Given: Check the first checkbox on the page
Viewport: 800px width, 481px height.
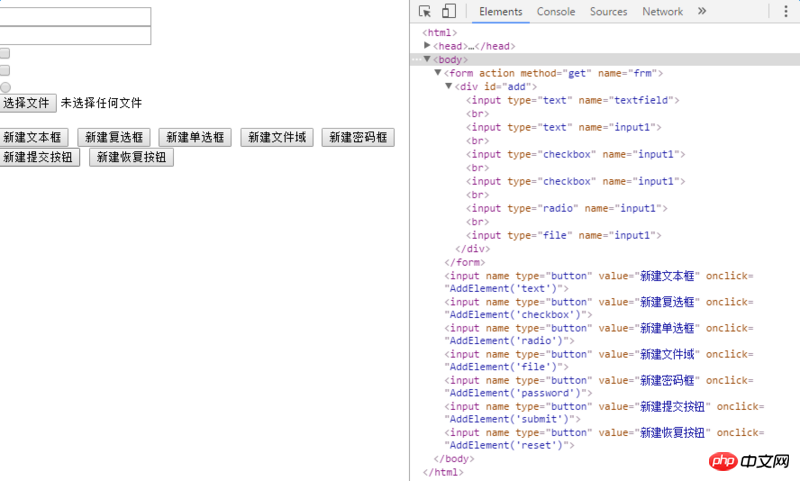Looking at the screenshot, I should click(x=5, y=53).
